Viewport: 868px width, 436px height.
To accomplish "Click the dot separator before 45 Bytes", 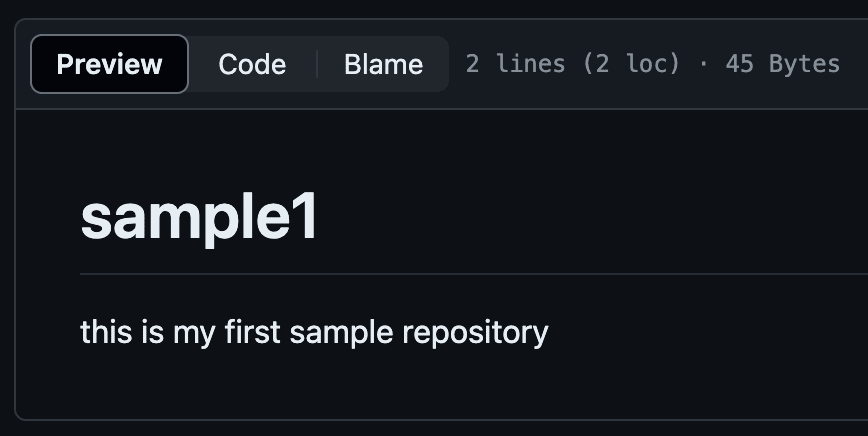I will (703, 64).
